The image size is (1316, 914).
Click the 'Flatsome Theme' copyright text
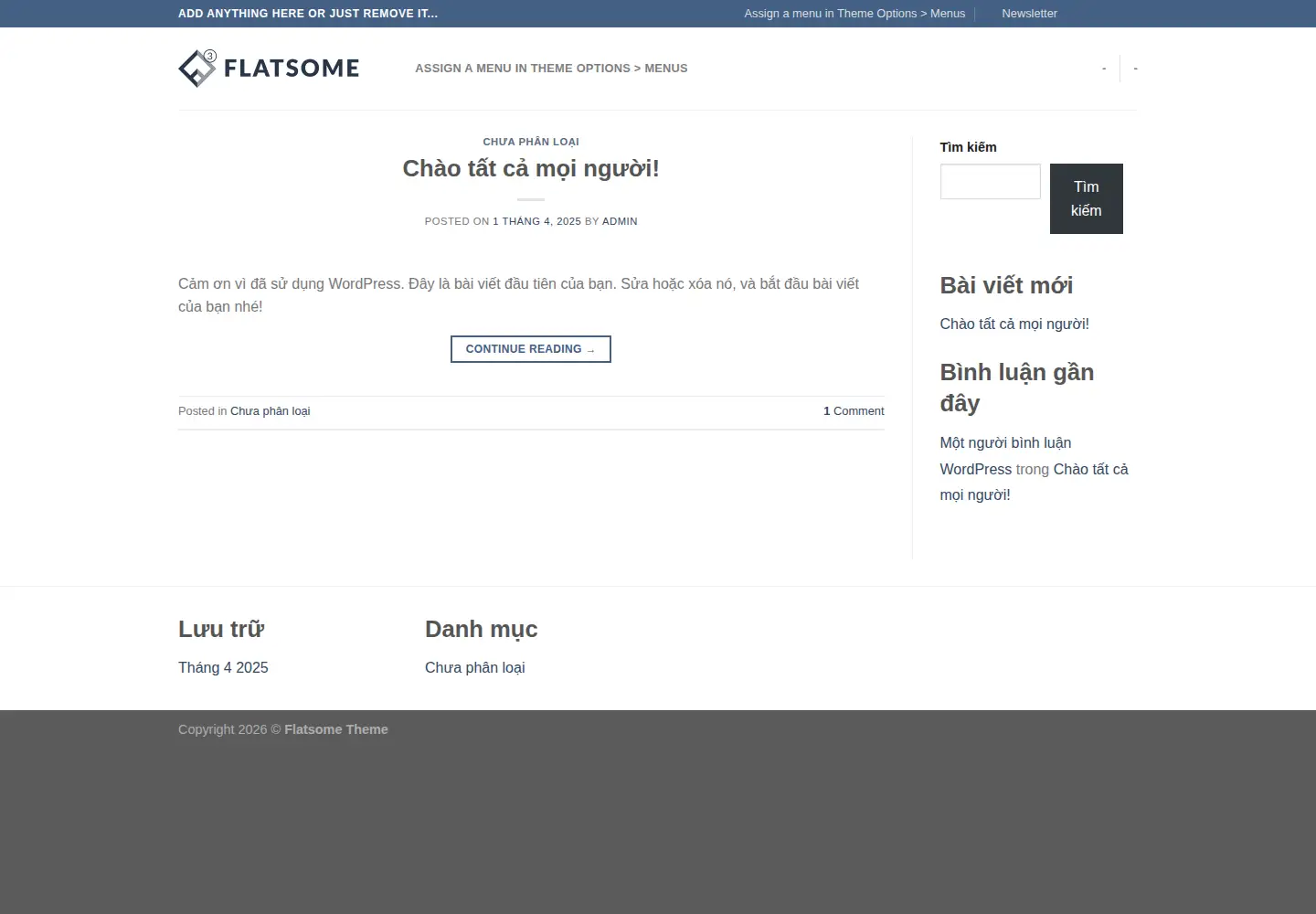point(336,729)
